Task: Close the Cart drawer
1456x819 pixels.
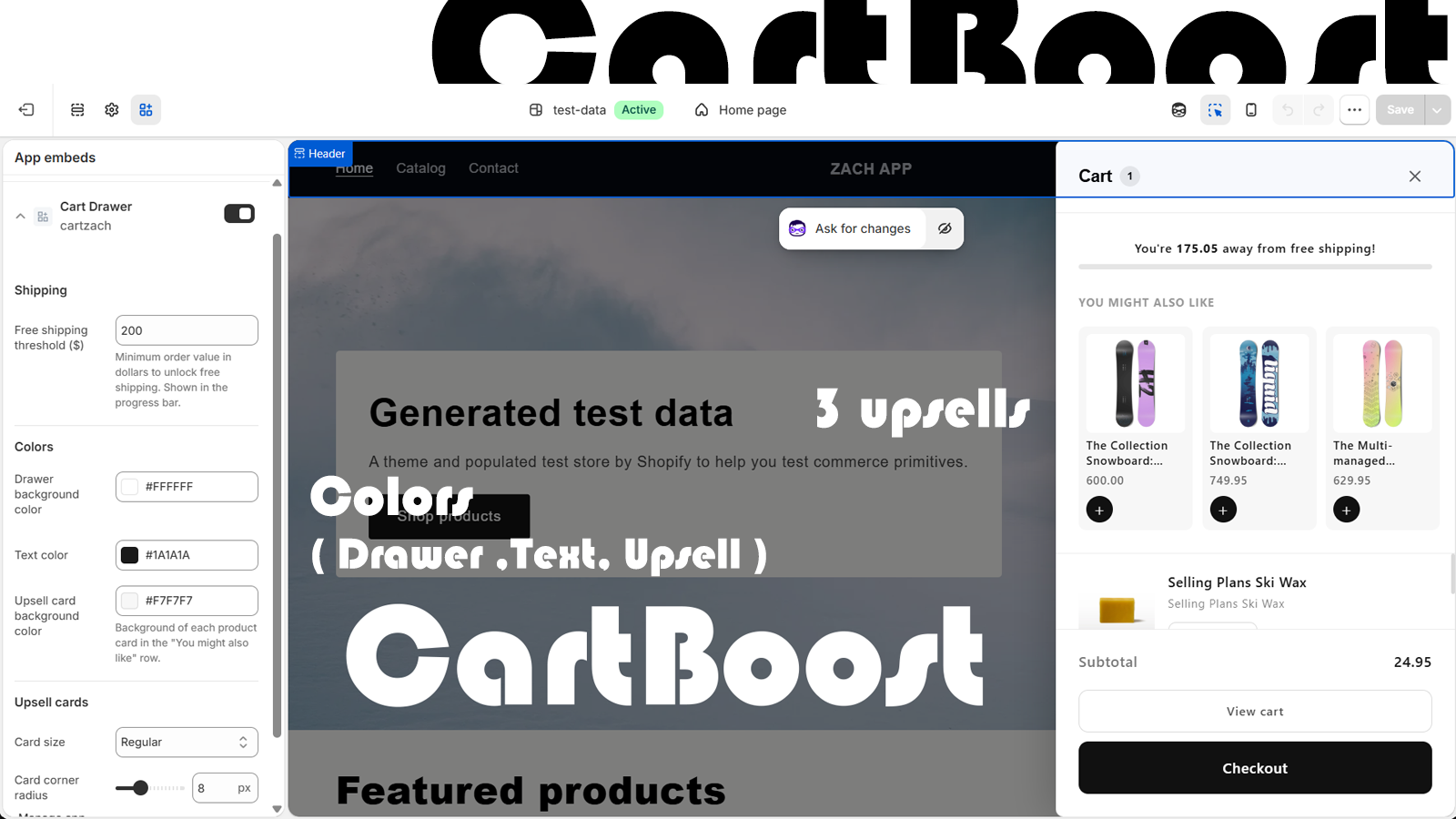Action: 1415,177
